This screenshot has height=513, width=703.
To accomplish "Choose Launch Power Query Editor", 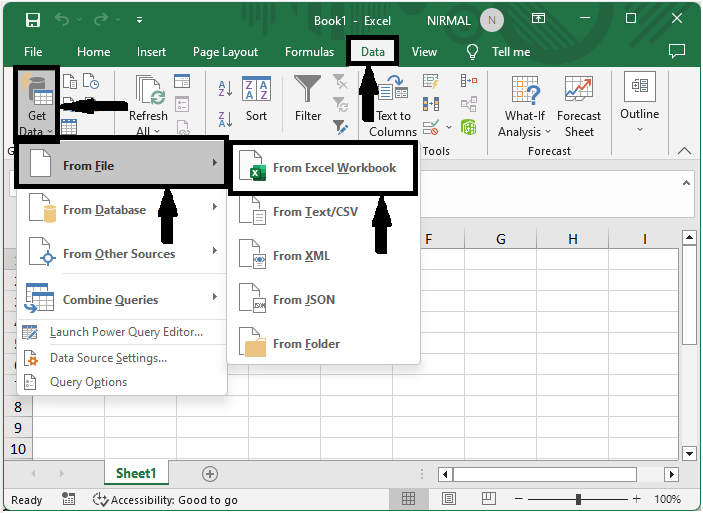I will [122, 332].
